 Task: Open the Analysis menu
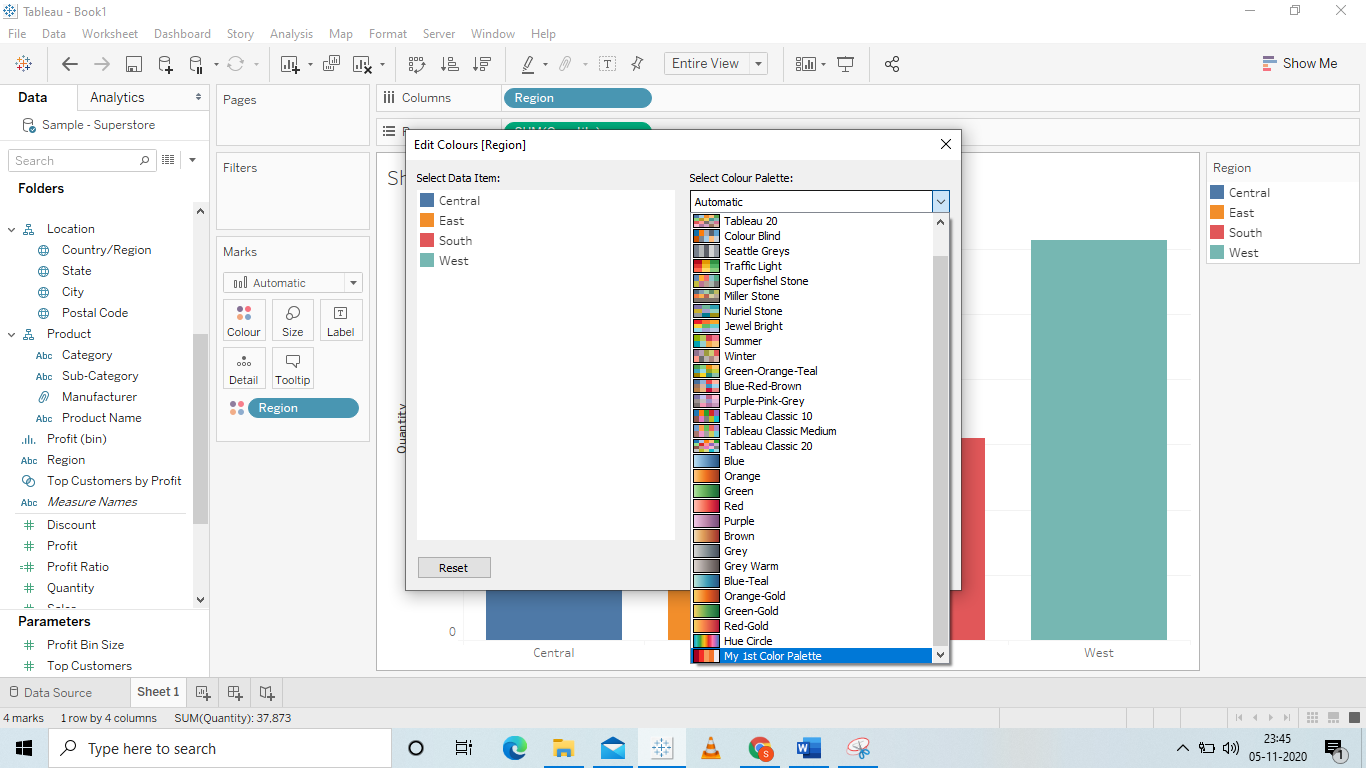(x=291, y=34)
